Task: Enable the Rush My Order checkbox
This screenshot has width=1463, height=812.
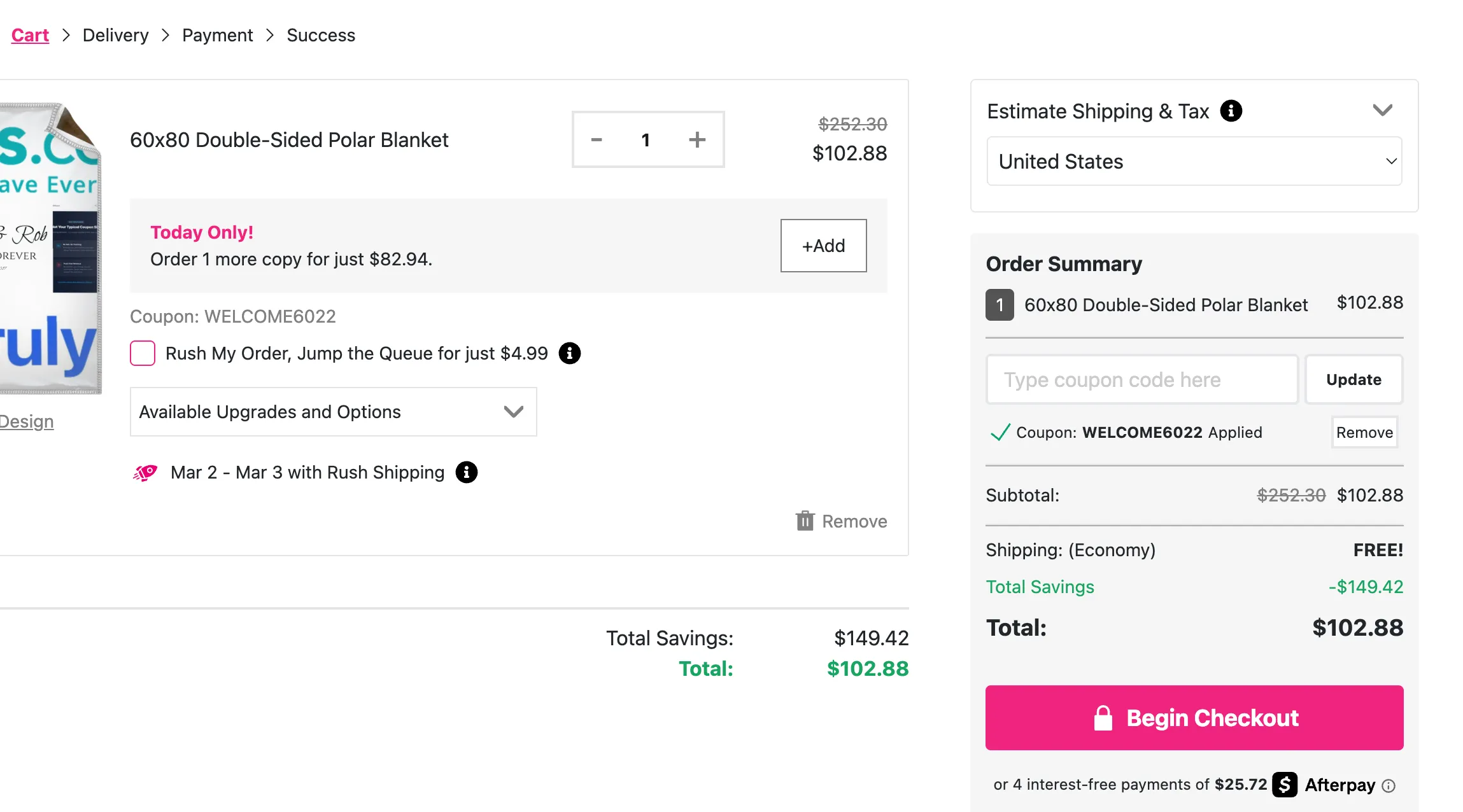Action: (143, 353)
